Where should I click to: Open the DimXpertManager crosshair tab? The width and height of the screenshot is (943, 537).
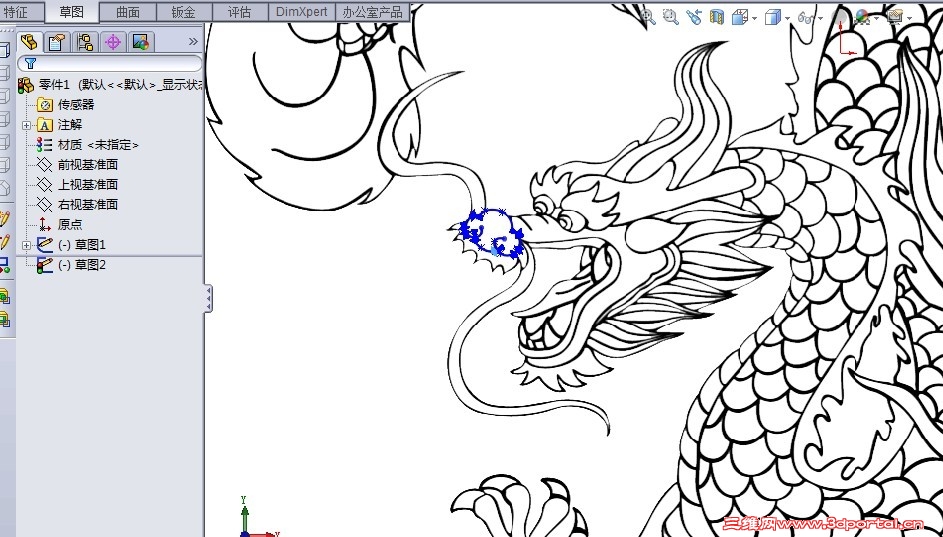click(x=112, y=42)
